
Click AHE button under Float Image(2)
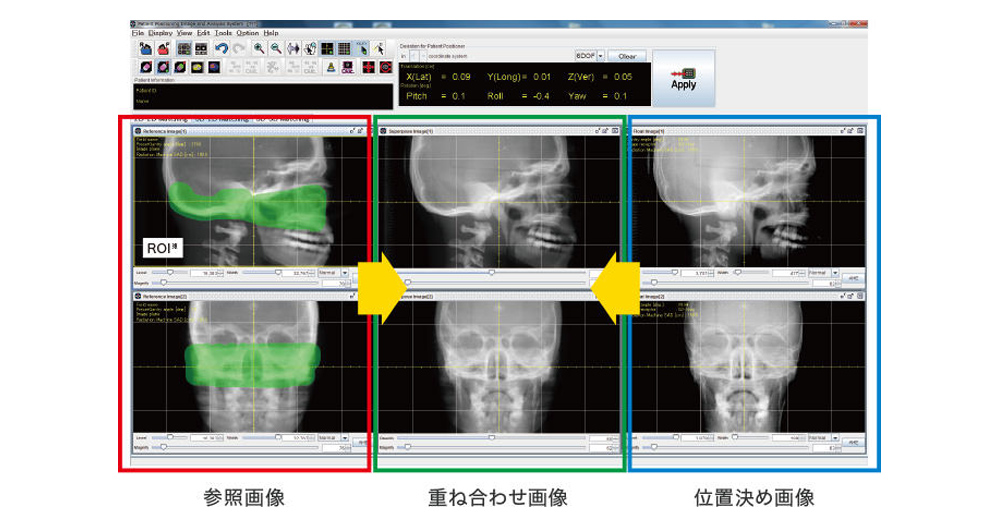(x=853, y=442)
